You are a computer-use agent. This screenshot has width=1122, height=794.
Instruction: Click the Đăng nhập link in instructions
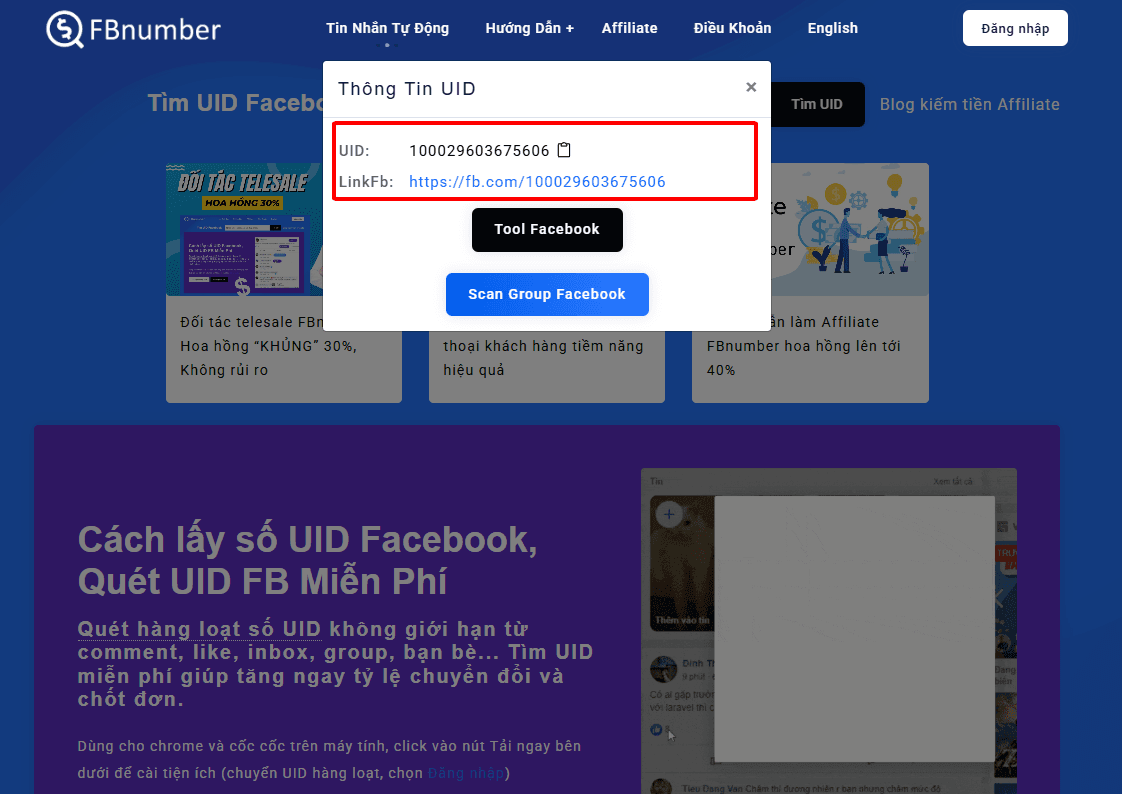click(x=466, y=773)
